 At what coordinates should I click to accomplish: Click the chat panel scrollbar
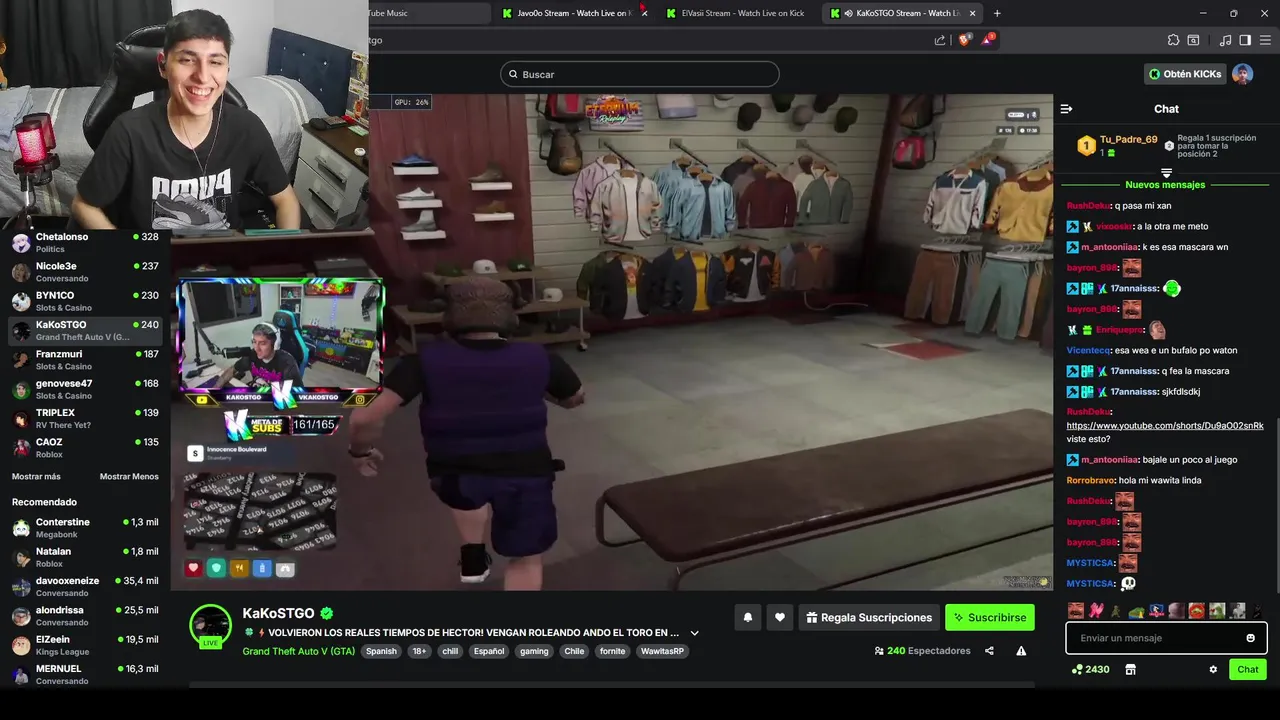[1276, 505]
